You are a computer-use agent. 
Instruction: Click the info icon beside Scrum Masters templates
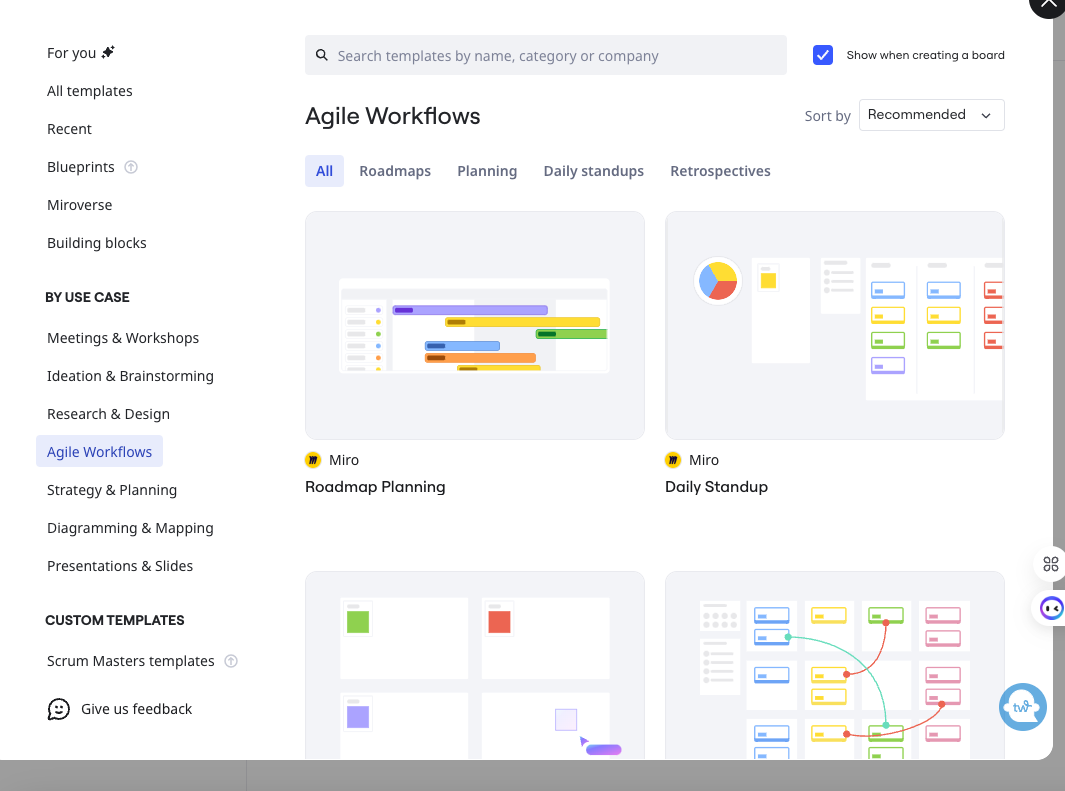[231, 661]
